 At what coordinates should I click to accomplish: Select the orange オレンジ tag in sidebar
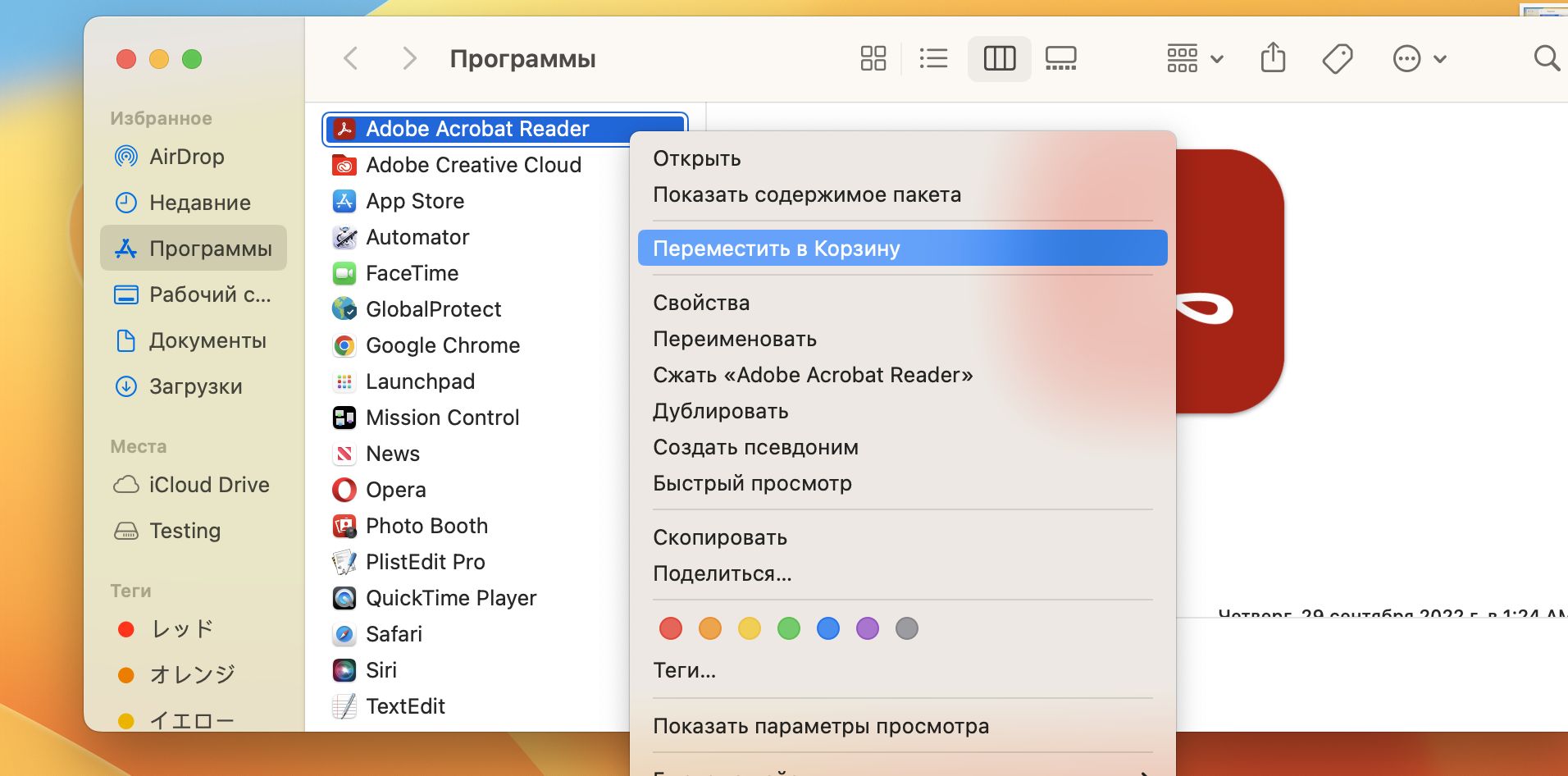click(194, 674)
